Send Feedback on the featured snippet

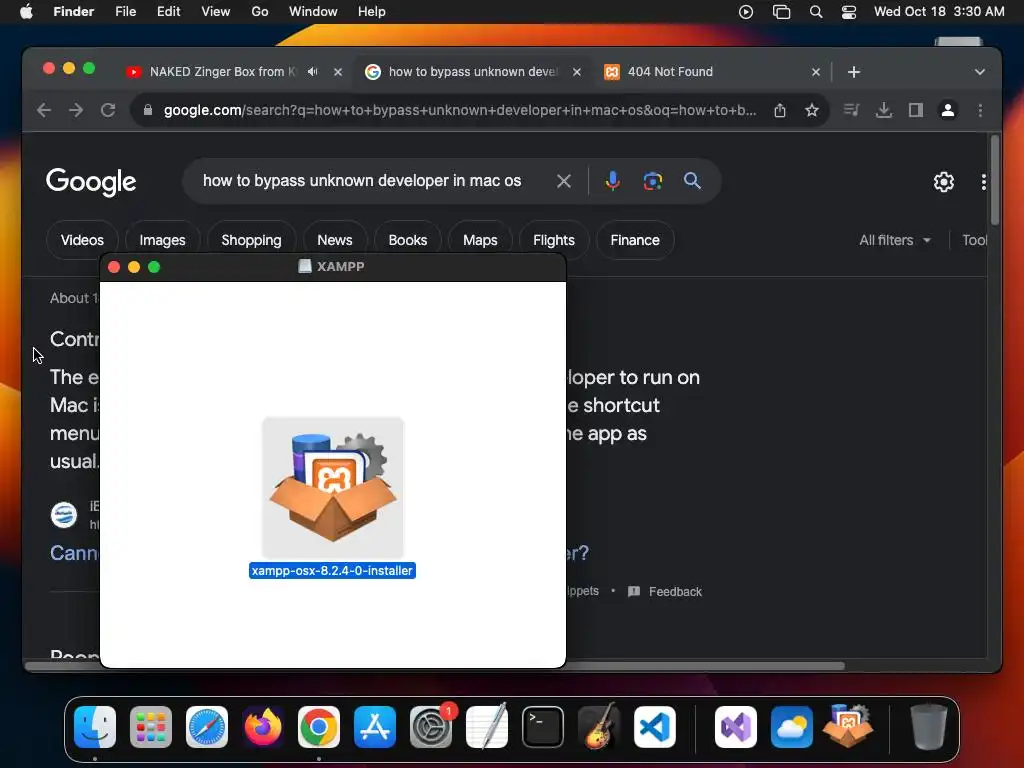coord(665,592)
